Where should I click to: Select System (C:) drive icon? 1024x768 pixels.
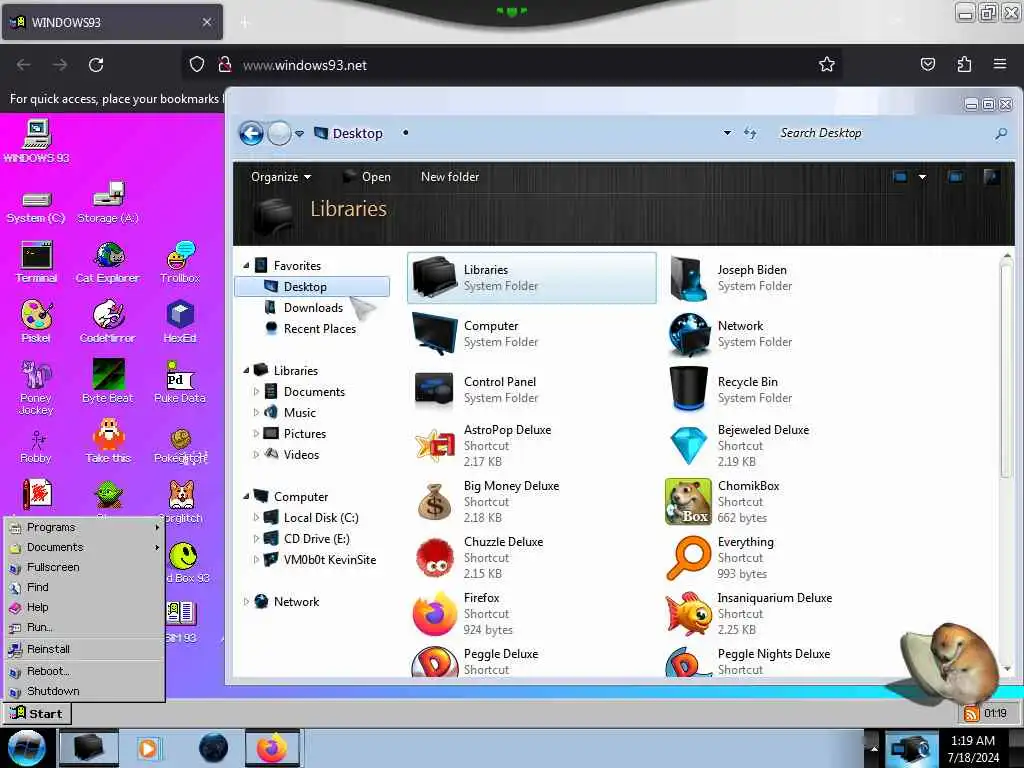[x=36, y=208]
